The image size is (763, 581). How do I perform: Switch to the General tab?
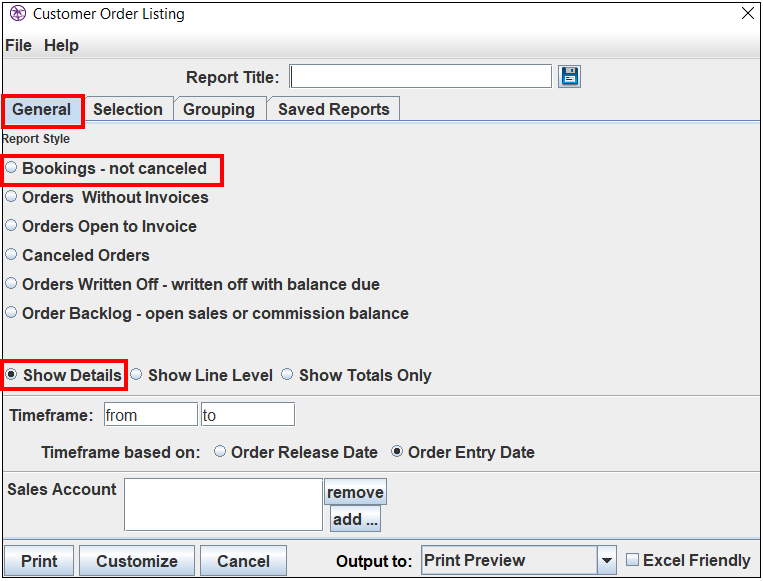[x=42, y=109]
